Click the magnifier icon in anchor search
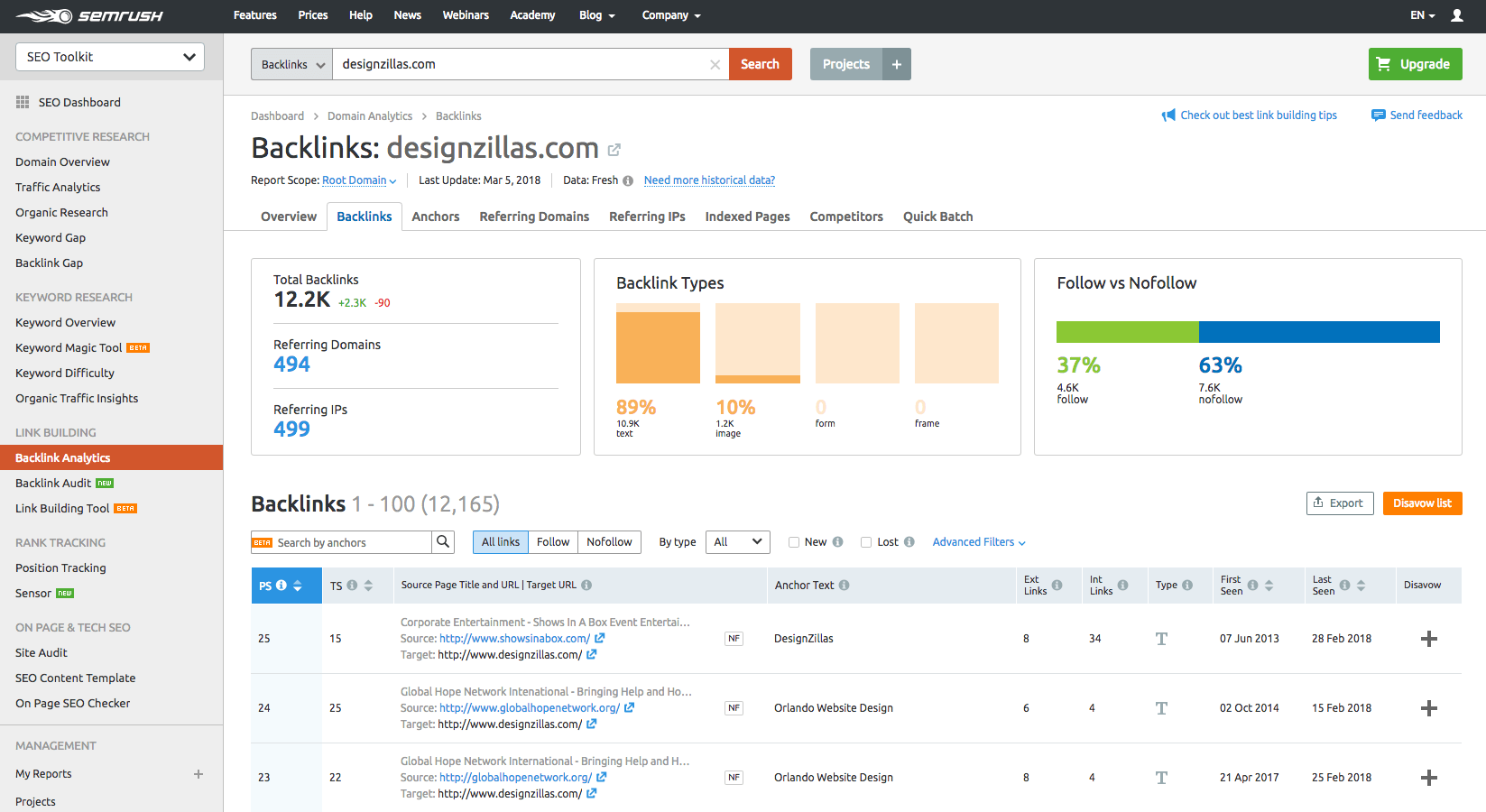Image resolution: width=1486 pixels, height=812 pixels. [443, 542]
